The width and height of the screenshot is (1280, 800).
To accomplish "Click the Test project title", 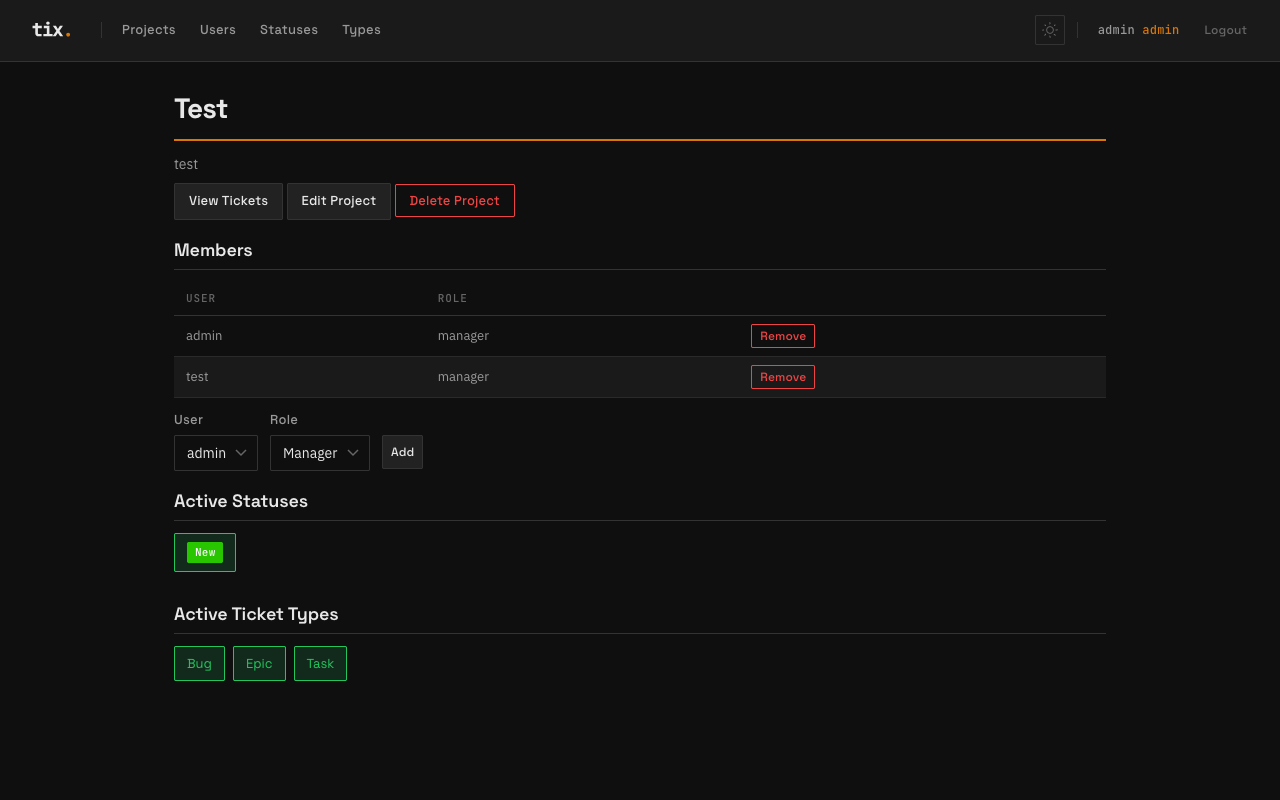I will 201,109.
